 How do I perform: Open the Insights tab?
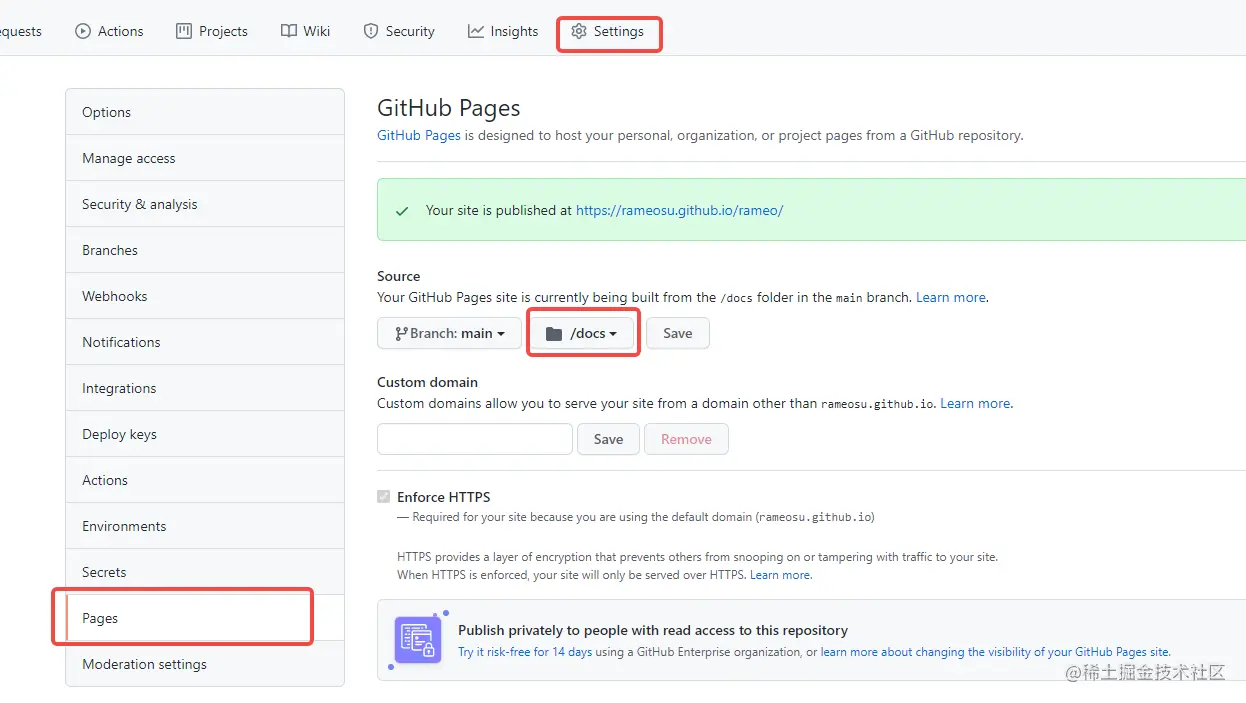click(x=503, y=31)
